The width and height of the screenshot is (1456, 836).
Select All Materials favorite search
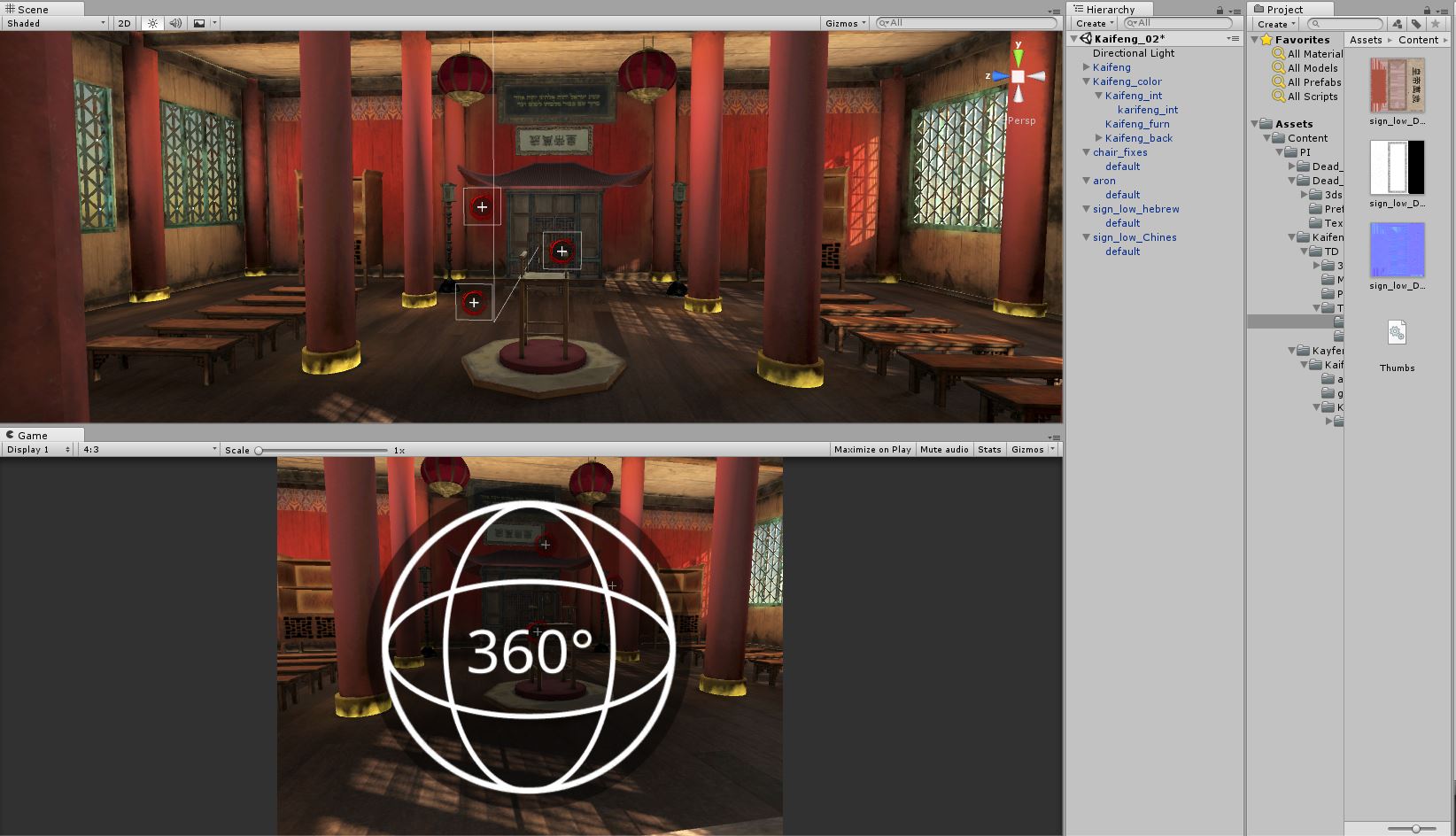click(x=1307, y=54)
